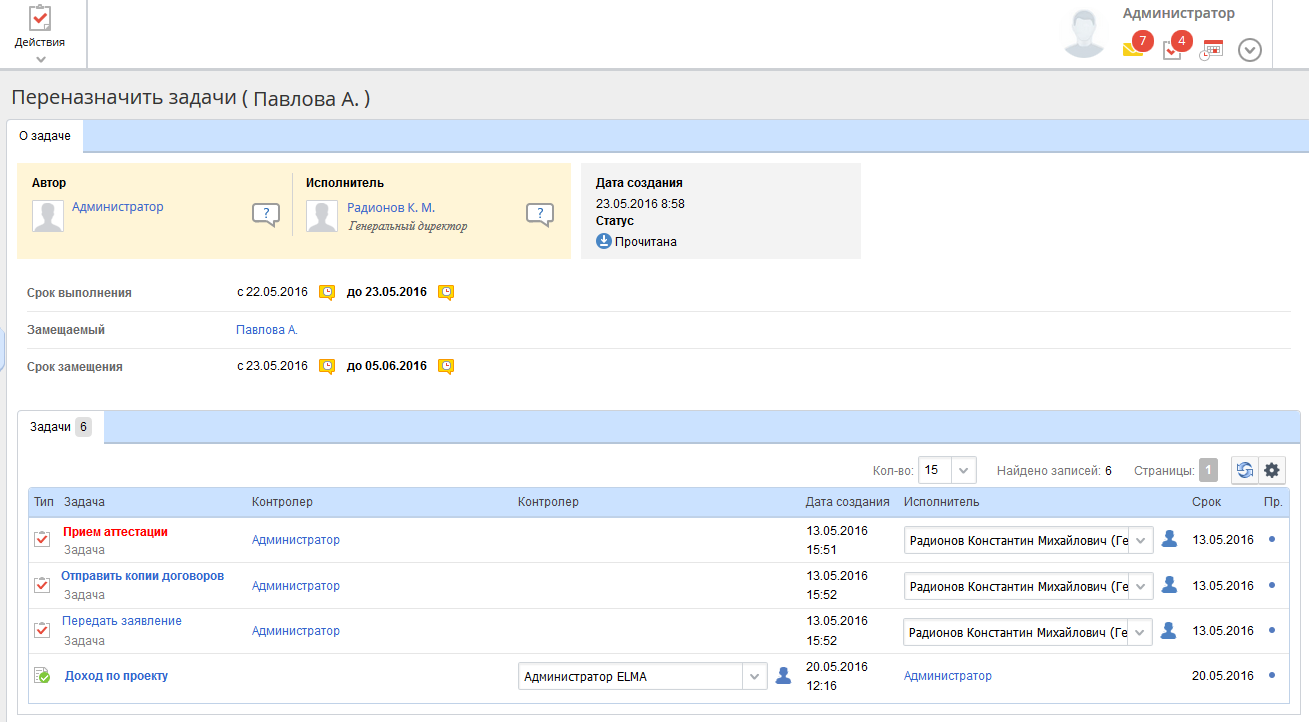Click the refresh table icon
The height and width of the screenshot is (722, 1309).
1244,470
